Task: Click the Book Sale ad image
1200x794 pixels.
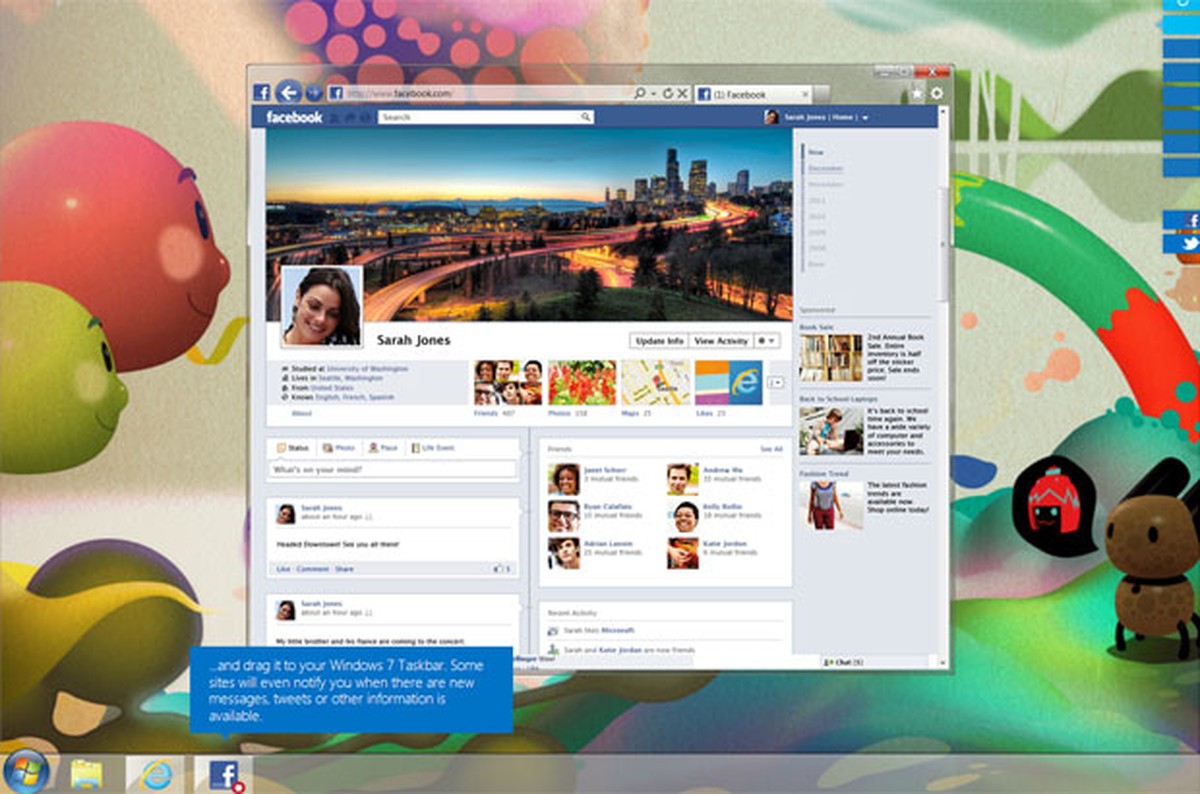Action: coord(830,357)
